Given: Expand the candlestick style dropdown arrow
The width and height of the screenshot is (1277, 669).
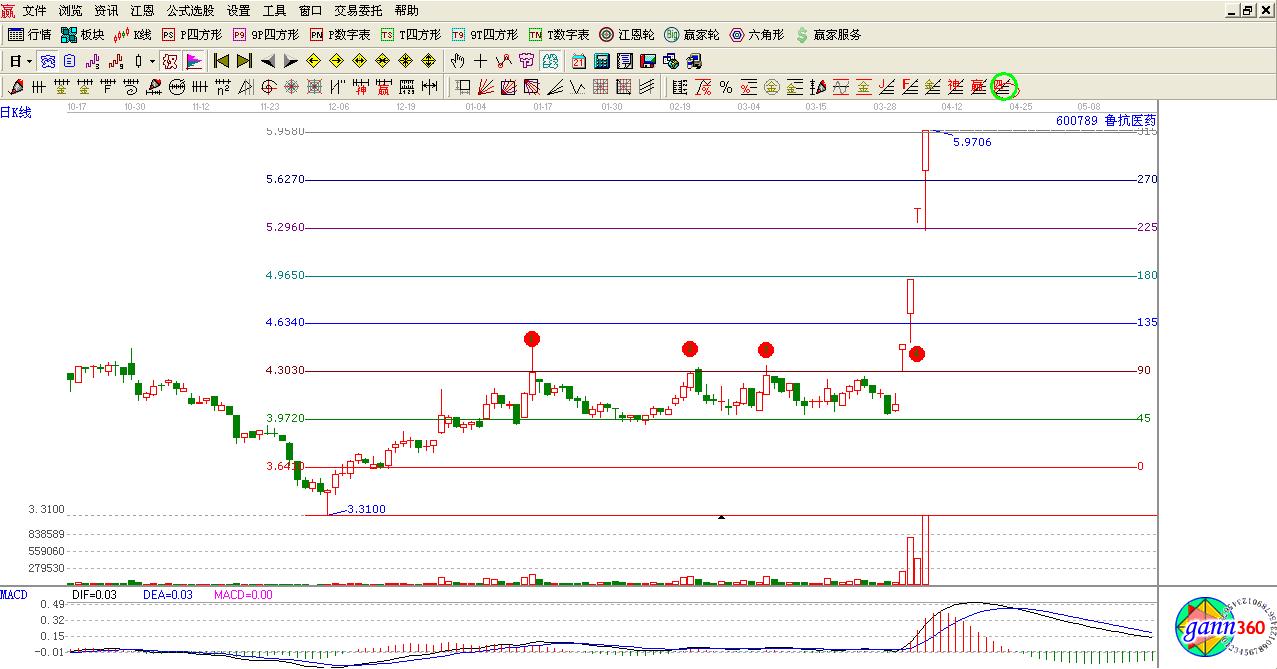Looking at the screenshot, I should [x=152, y=61].
